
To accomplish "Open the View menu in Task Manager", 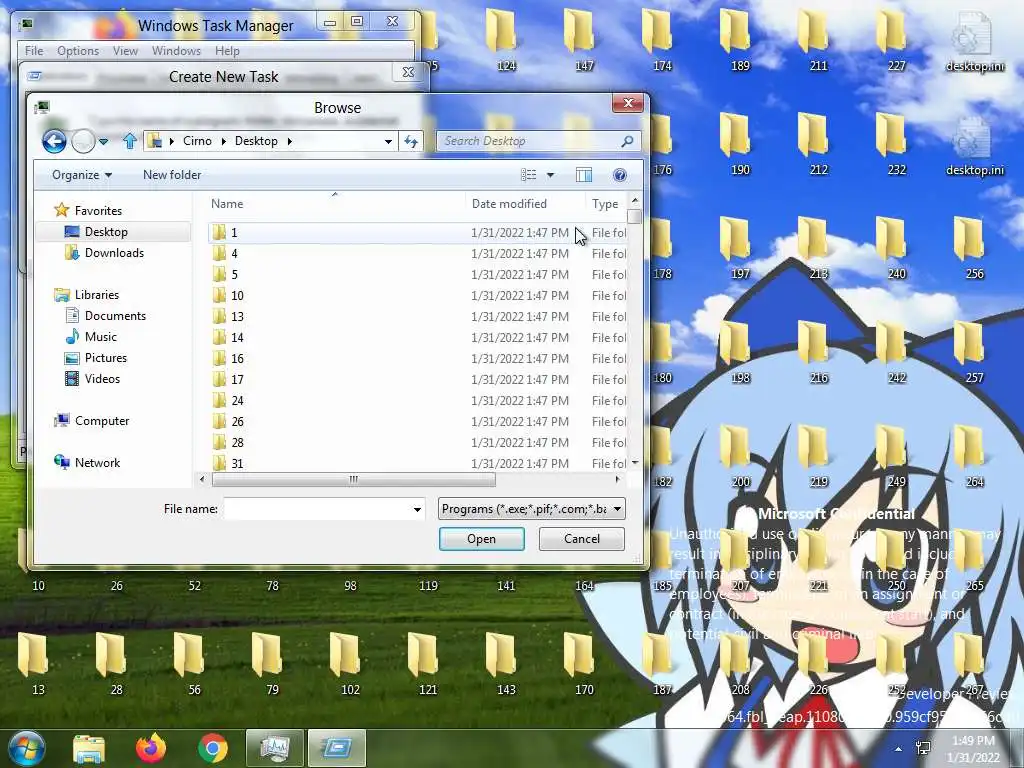I will tap(125, 50).
